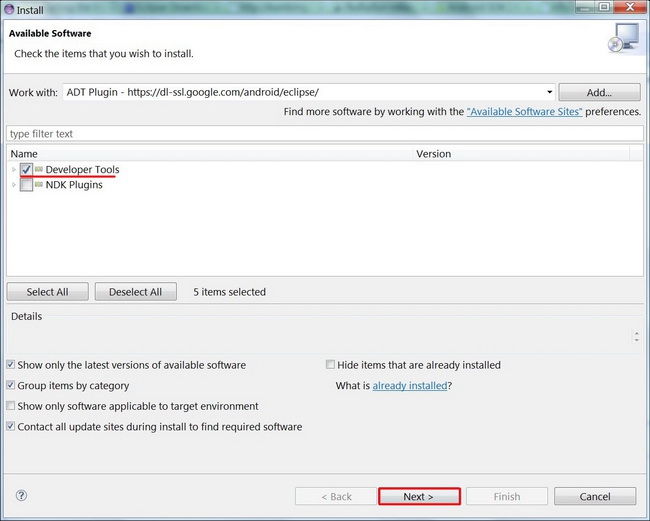Check the Developer Tools checkbox
Screen dimensions: 650x521
pos(26,169)
